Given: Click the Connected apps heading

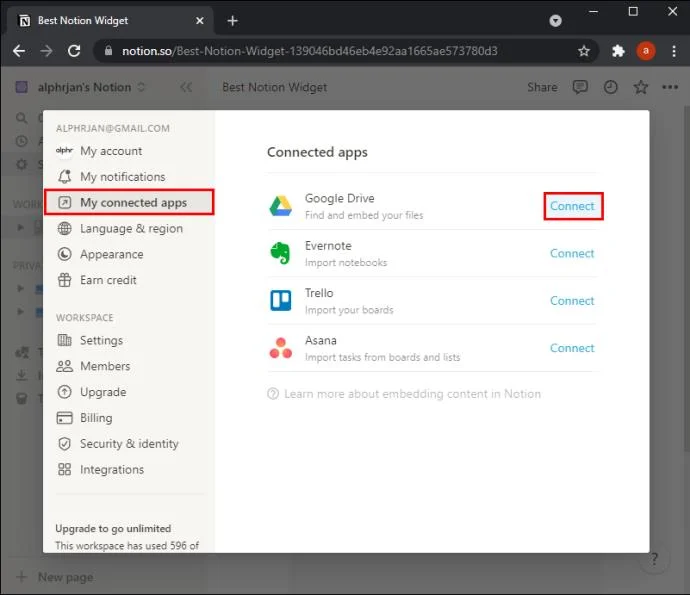Looking at the screenshot, I should (317, 152).
